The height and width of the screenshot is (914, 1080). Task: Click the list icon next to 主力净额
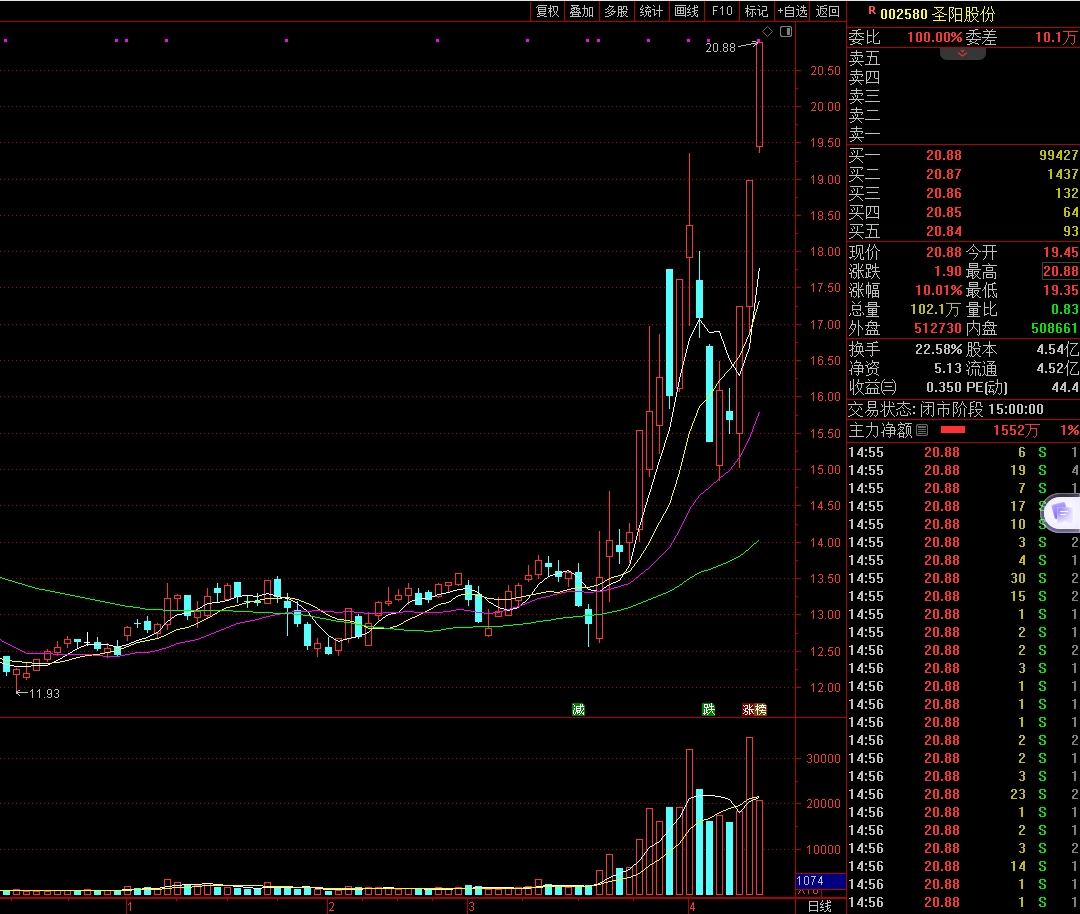922,430
